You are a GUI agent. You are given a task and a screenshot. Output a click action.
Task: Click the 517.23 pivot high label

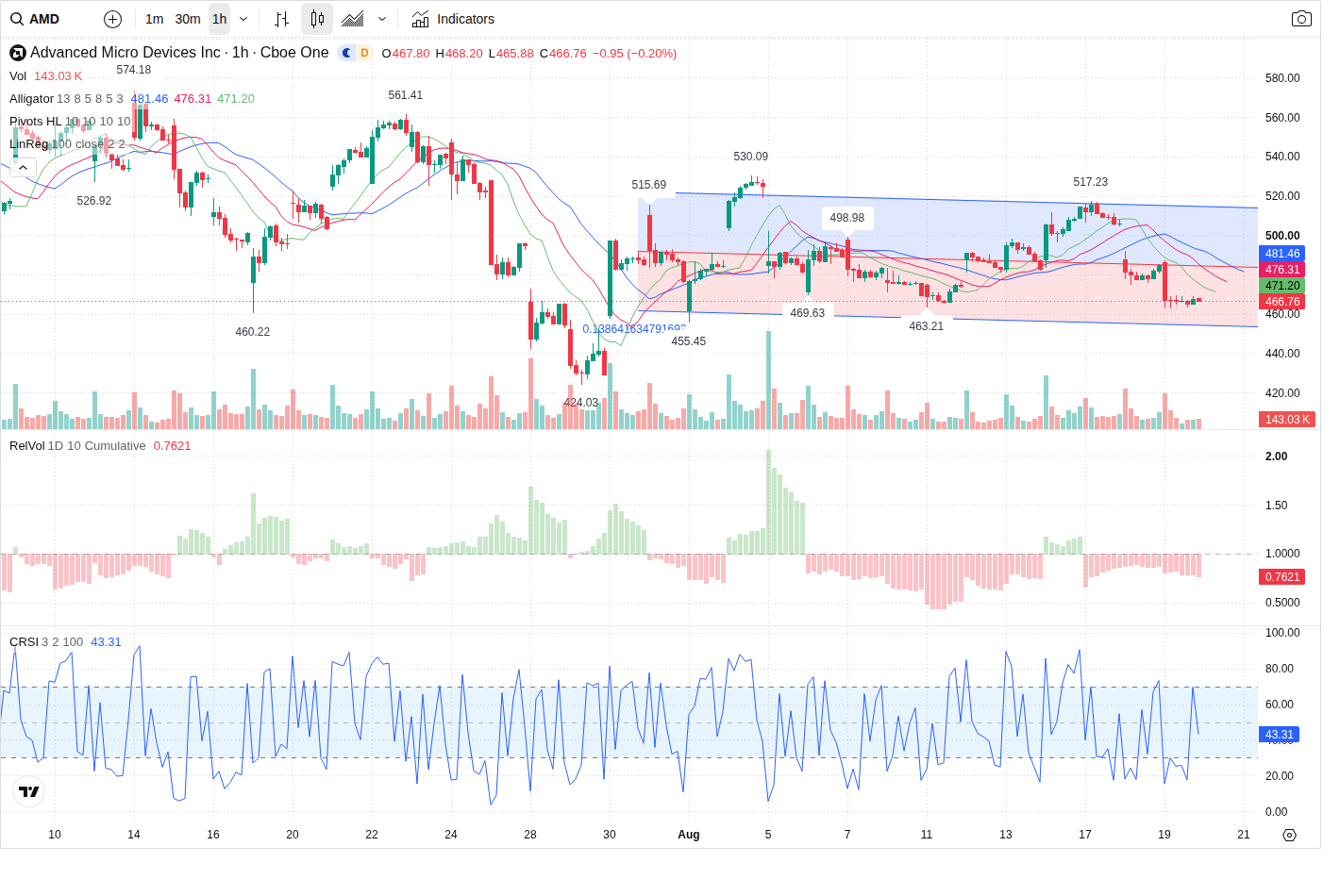pos(1090,182)
